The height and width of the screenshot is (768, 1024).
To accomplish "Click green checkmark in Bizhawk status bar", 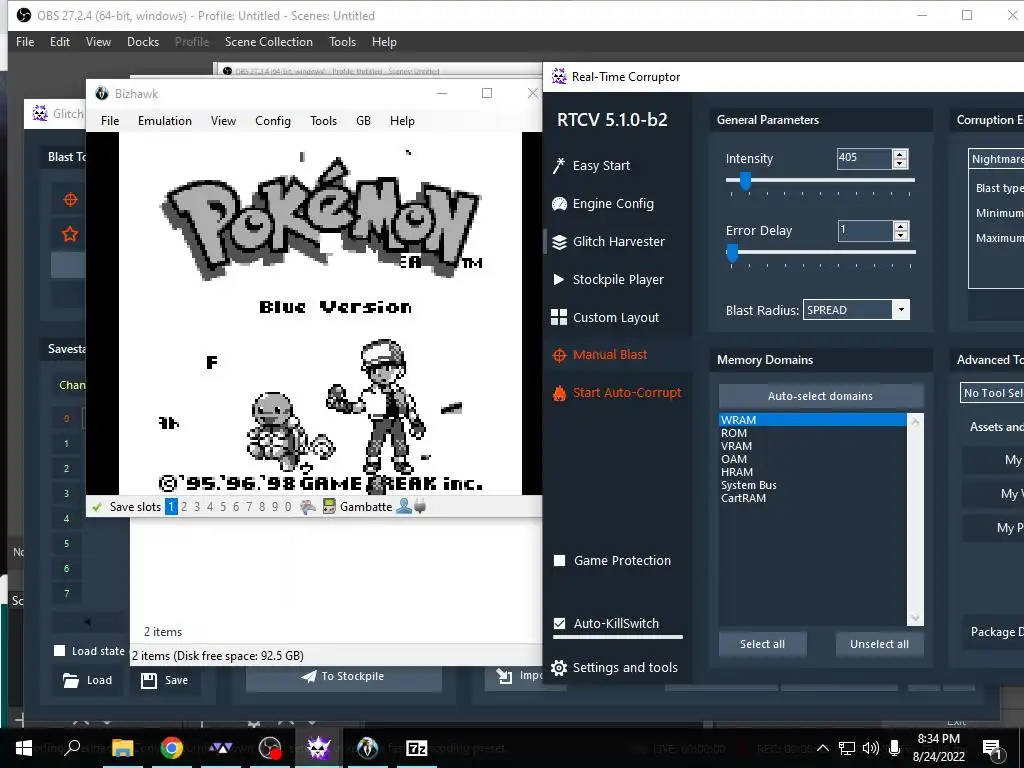I will coord(97,507).
